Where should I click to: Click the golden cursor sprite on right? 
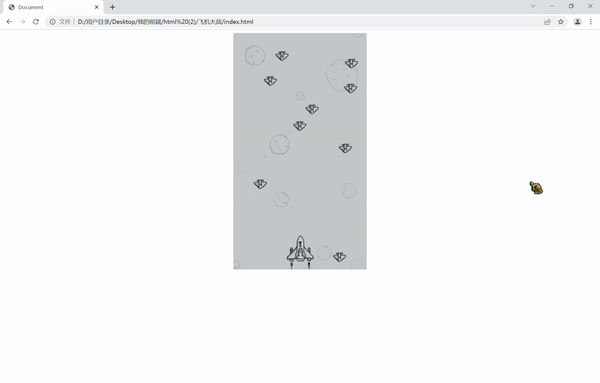pos(536,188)
